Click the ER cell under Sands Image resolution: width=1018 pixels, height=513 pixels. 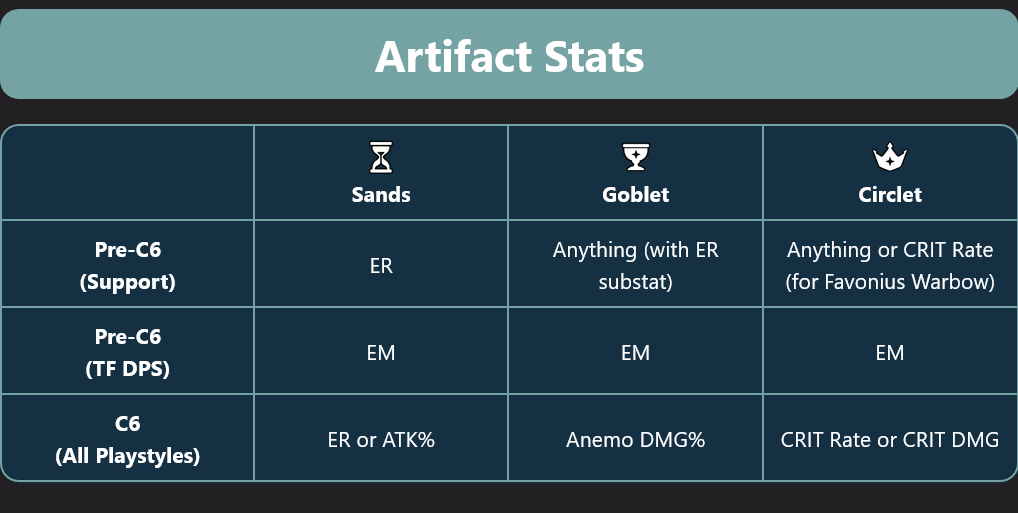381,265
